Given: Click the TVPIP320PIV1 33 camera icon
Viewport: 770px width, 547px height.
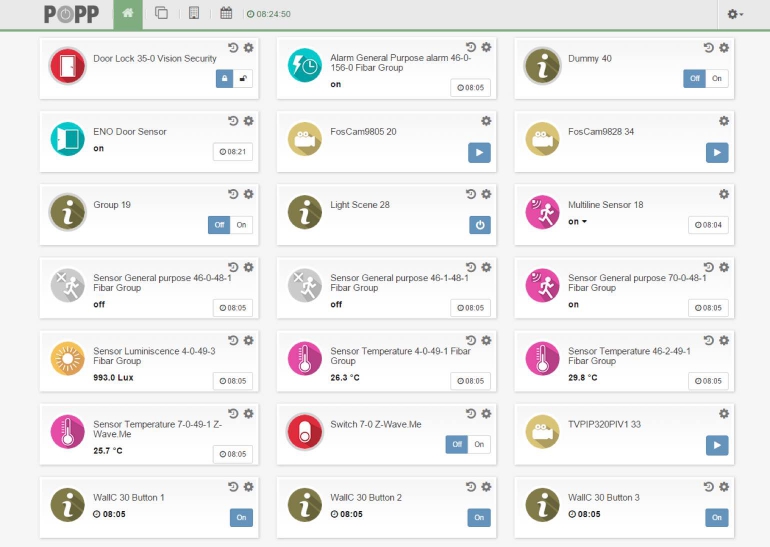Looking at the screenshot, I should tap(543, 431).
